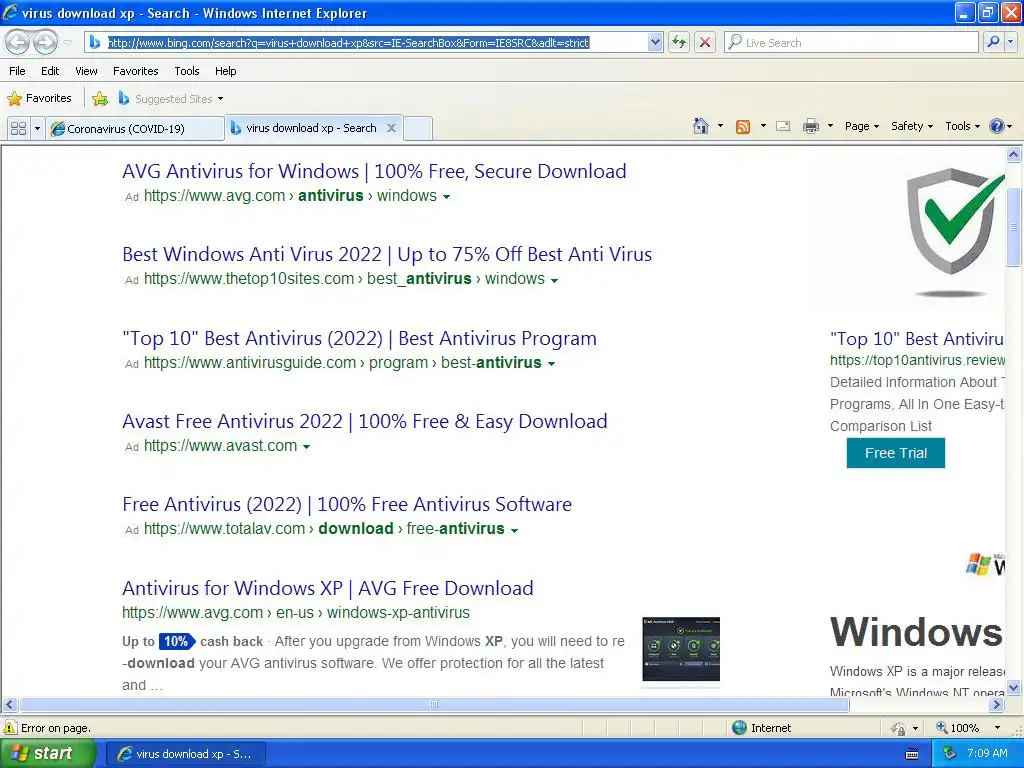
Task: Click the Stop loading red X icon
Action: (705, 42)
